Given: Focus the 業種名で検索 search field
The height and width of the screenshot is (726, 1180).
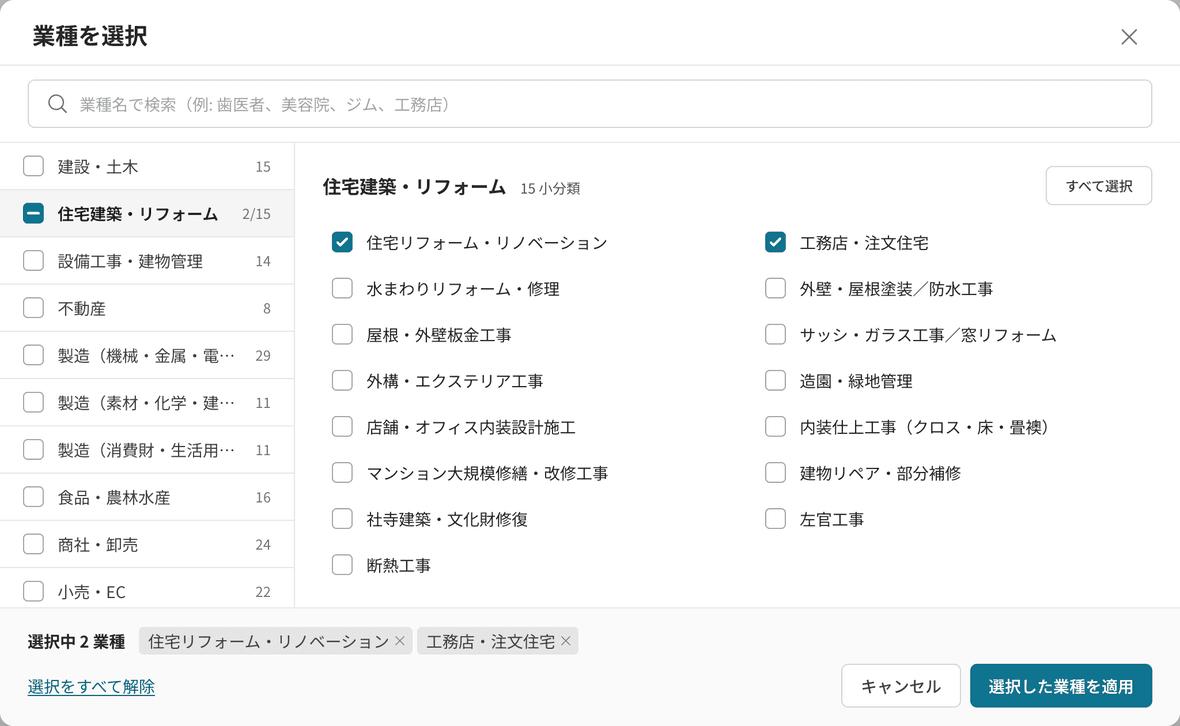Looking at the screenshot, I should 590,104.
